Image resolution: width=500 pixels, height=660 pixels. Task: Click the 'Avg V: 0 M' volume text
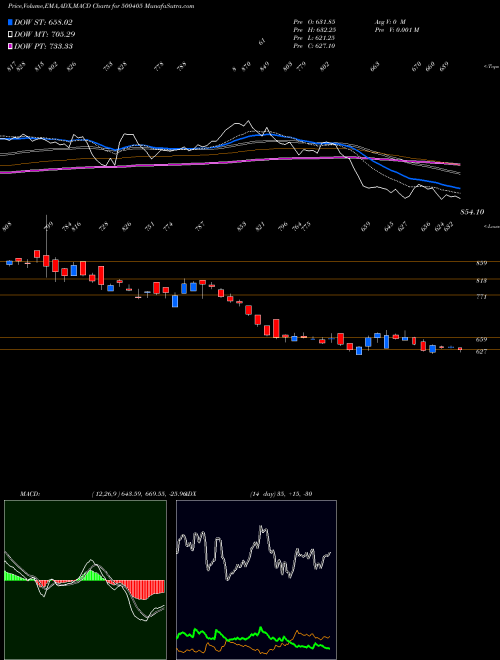click(x=390, y=22)
